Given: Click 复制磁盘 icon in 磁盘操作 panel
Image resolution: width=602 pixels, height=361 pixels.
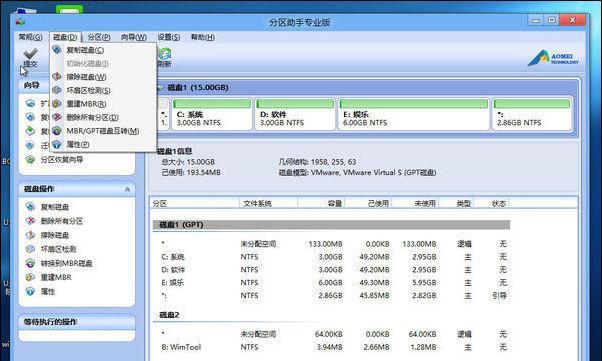Looking at the screenshot, I should [30, 207].
